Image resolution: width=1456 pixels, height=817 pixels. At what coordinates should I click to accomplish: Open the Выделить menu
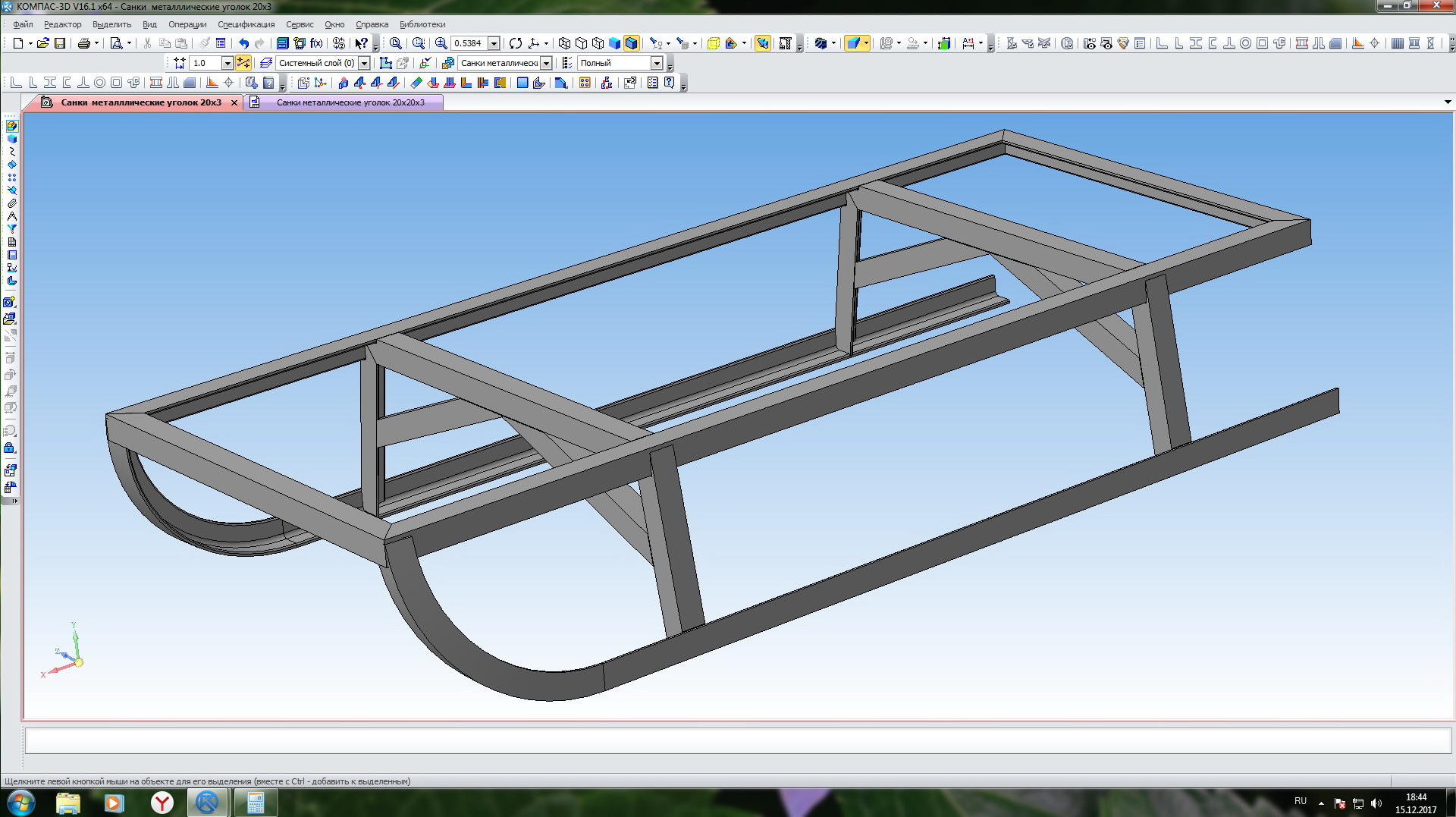point(111,24)
